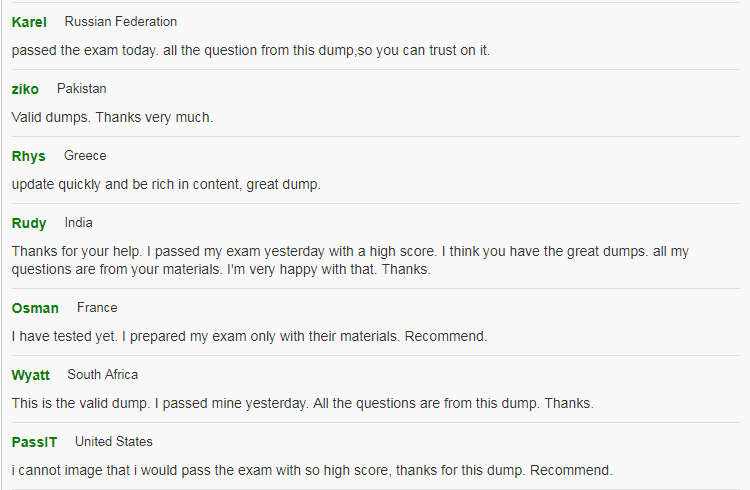Open the reviewer name ziko
Image resolution: width=750 pixels, height=490 pixels.
[x=25, y=89]
